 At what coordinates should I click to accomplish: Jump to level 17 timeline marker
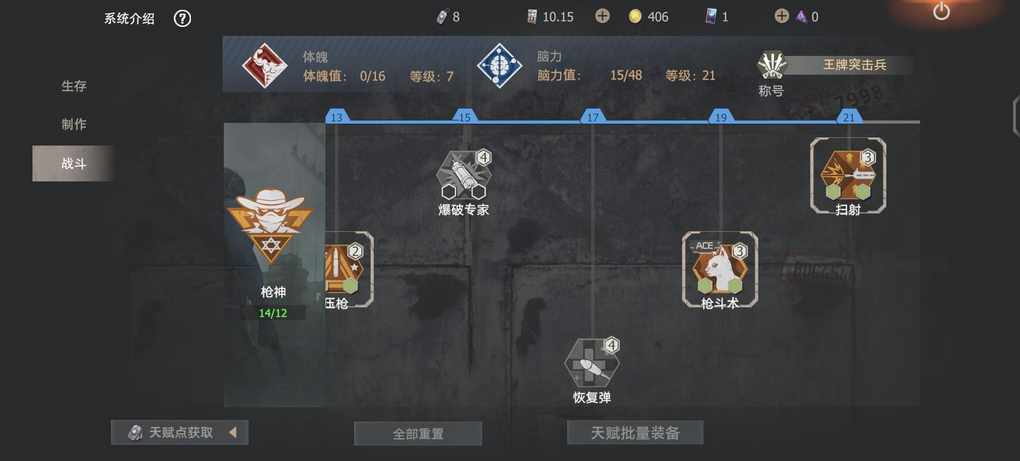[x=592, y=116]
